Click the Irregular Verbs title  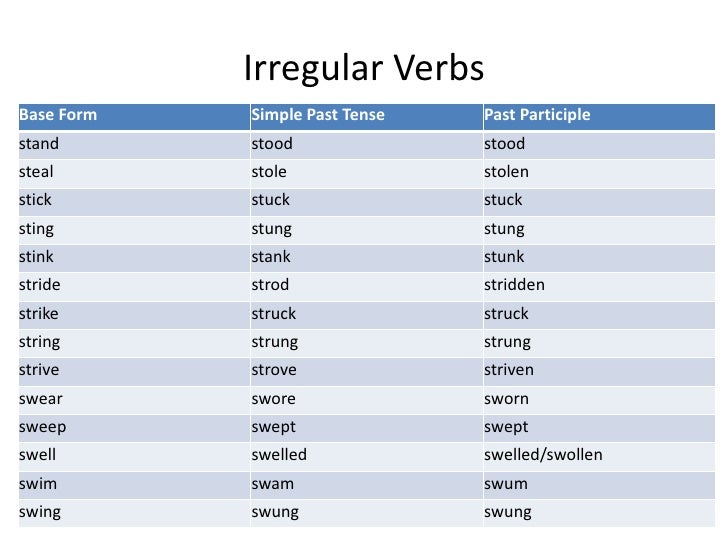[x=363, y=68]
